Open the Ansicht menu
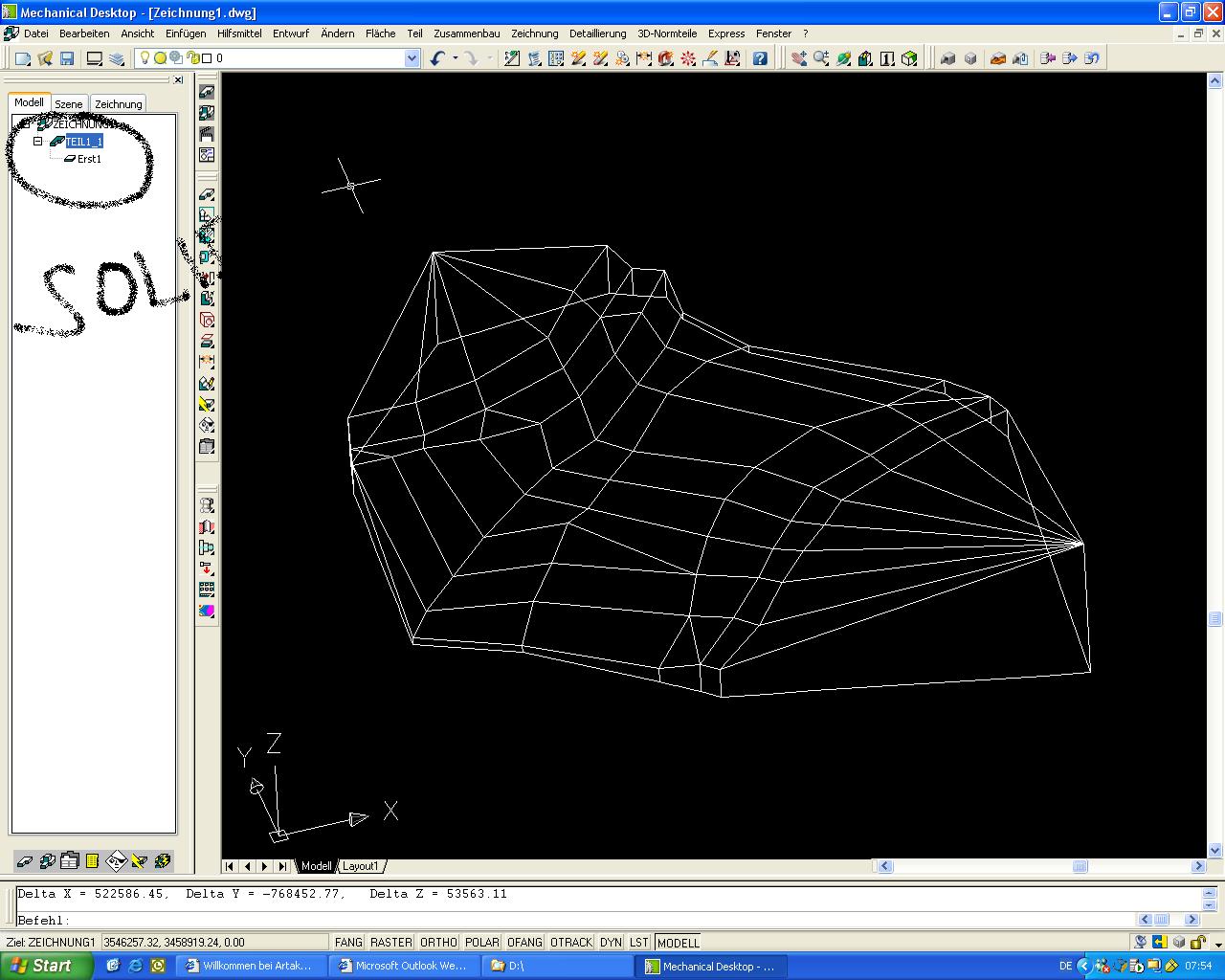Viewport: 1225px width, 980px height. (x=138, y=33)
